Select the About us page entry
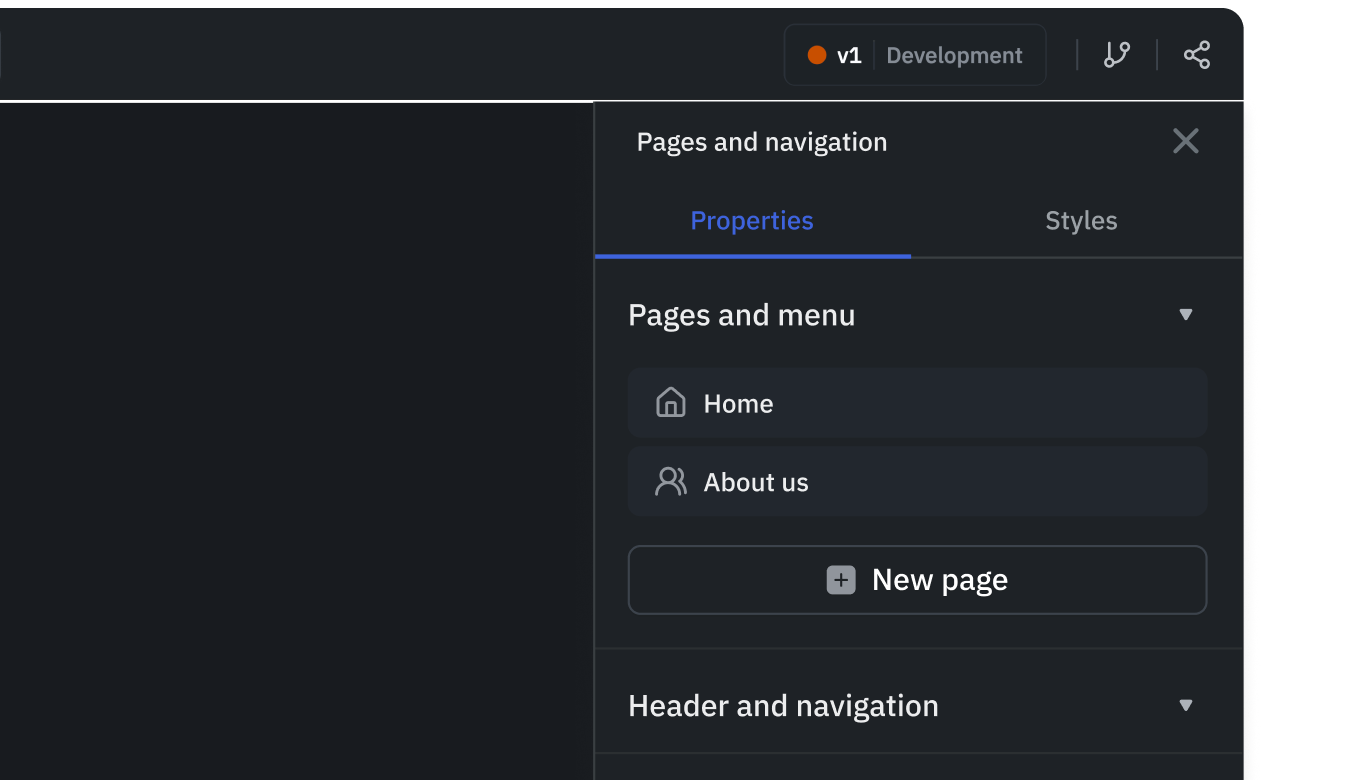The width and height of the screenshot is (1372, 780). coord(917,482)
